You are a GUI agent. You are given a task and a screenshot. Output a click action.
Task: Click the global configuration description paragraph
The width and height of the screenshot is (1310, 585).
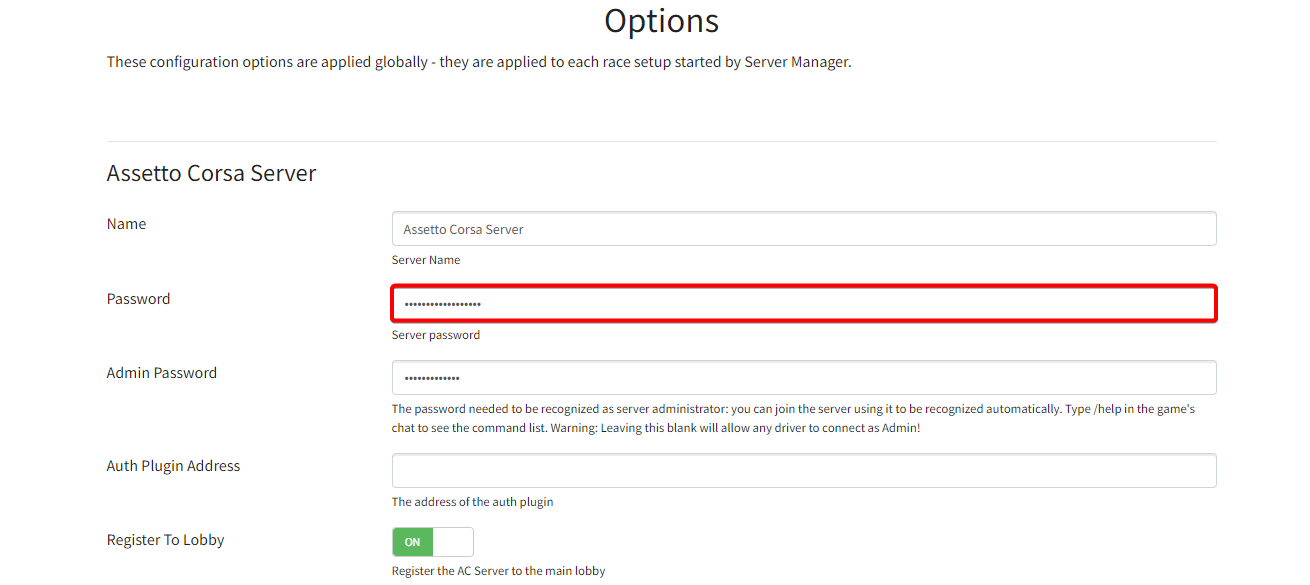tap(478, 62)
